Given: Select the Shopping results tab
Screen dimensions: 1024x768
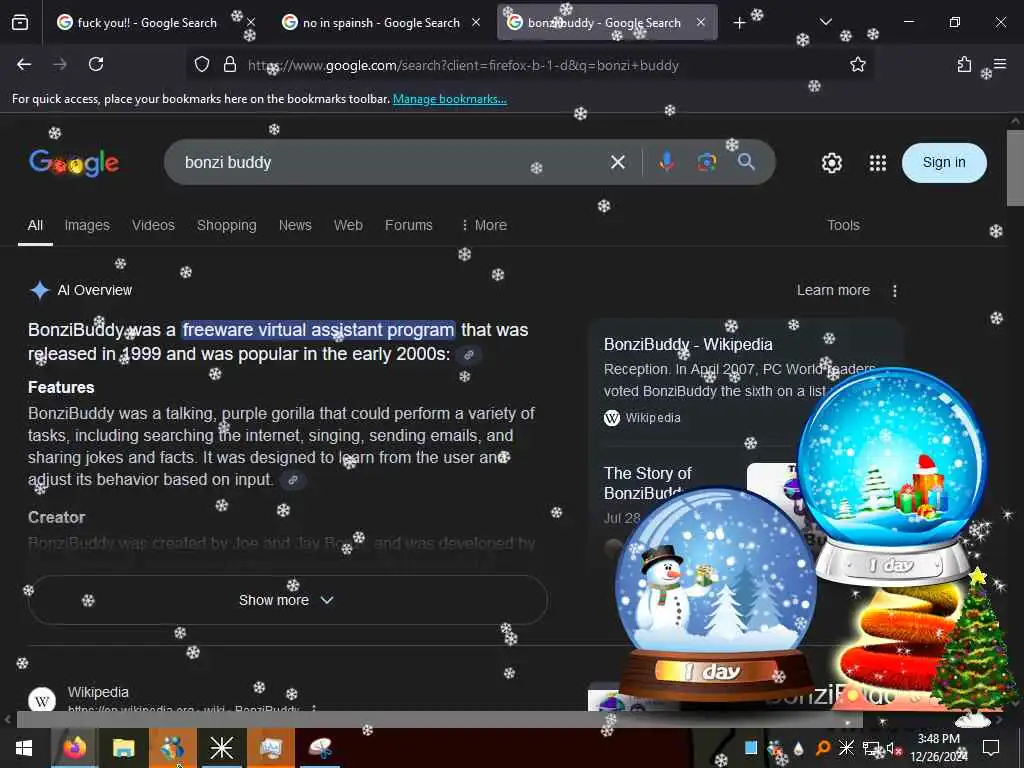Looking at the screenshot, I should coord(227,225).
